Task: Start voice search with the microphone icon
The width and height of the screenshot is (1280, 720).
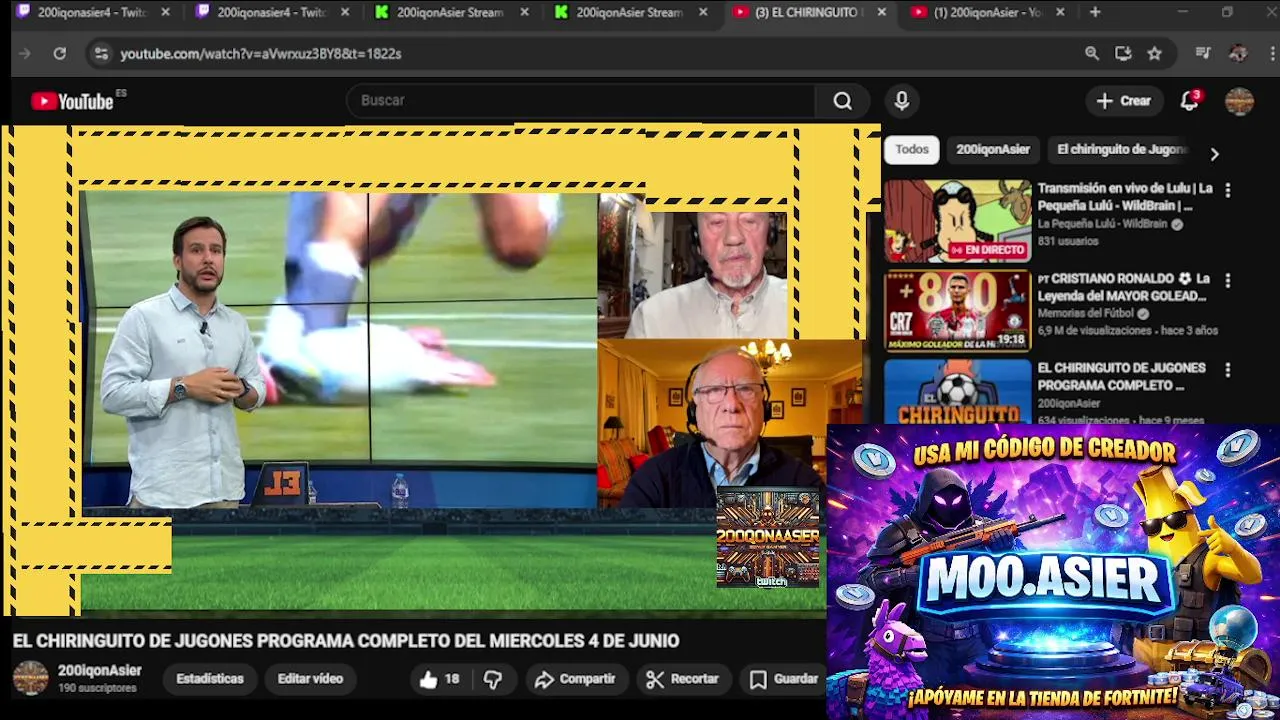Action: click(901, 101)
